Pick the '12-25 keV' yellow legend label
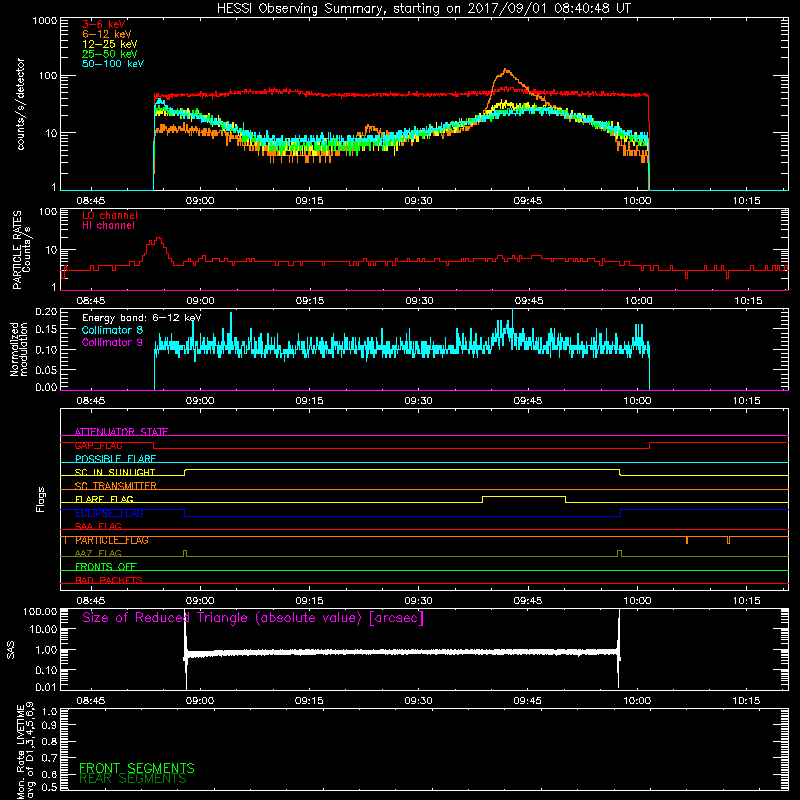Screen dimensions: 800x800 point(110,44)
